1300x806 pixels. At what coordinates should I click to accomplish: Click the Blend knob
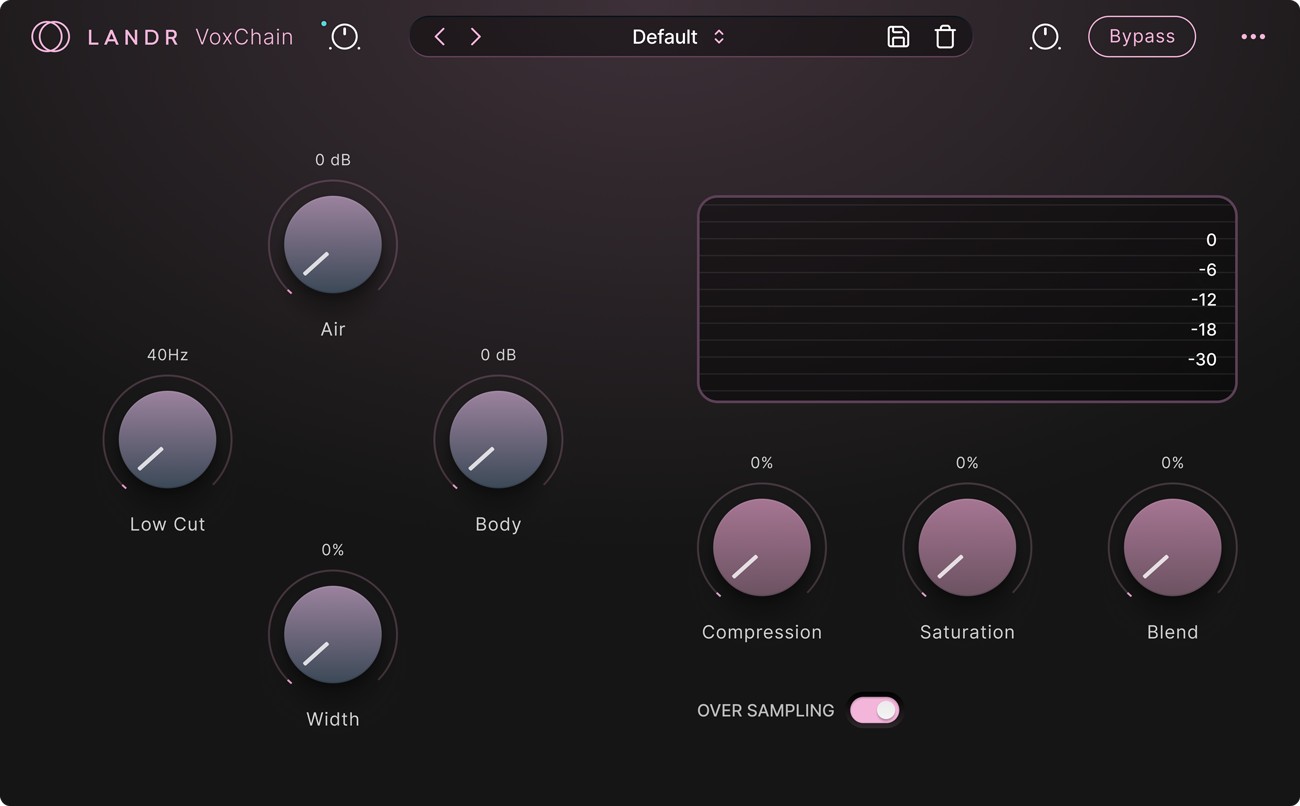[x=1172, y=548]
